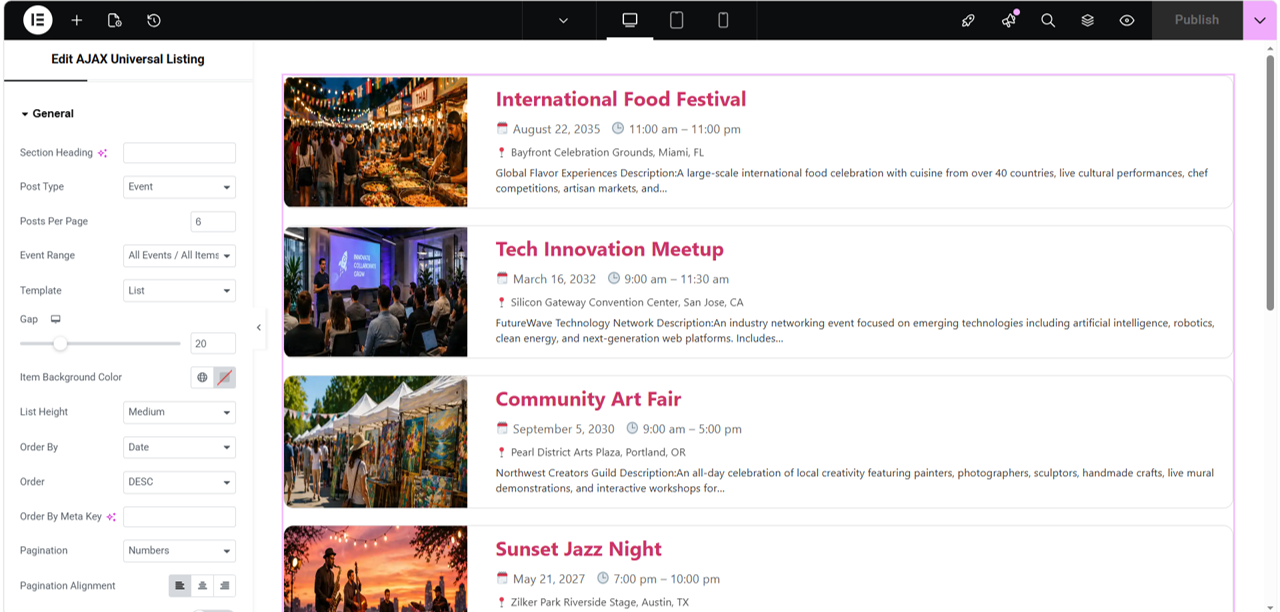
Task: Open the Pagination dropdown showing Numbers
Action: click(180, 551)
